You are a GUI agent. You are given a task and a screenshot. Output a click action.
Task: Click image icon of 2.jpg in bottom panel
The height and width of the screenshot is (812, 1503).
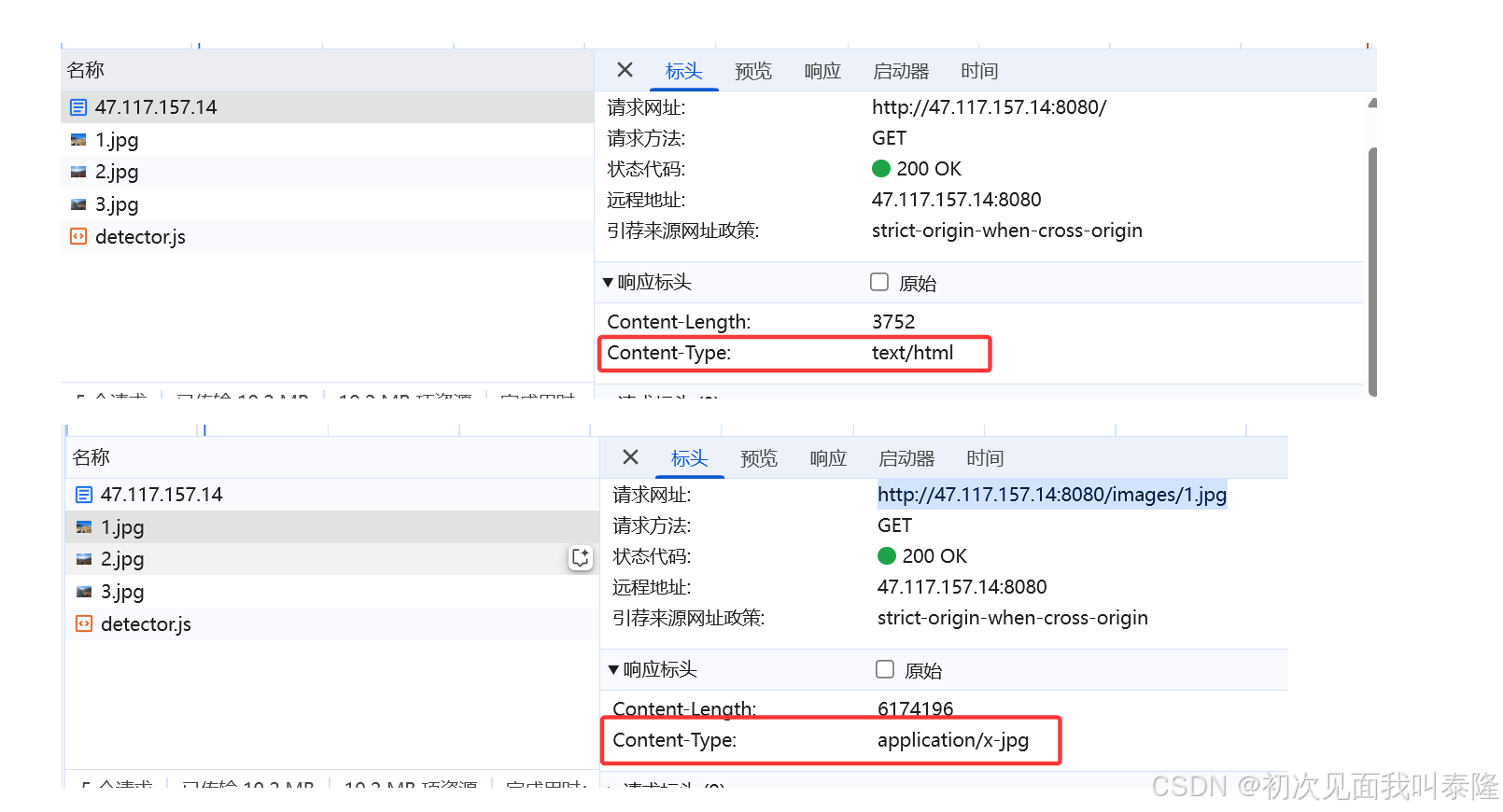[84, 559]
